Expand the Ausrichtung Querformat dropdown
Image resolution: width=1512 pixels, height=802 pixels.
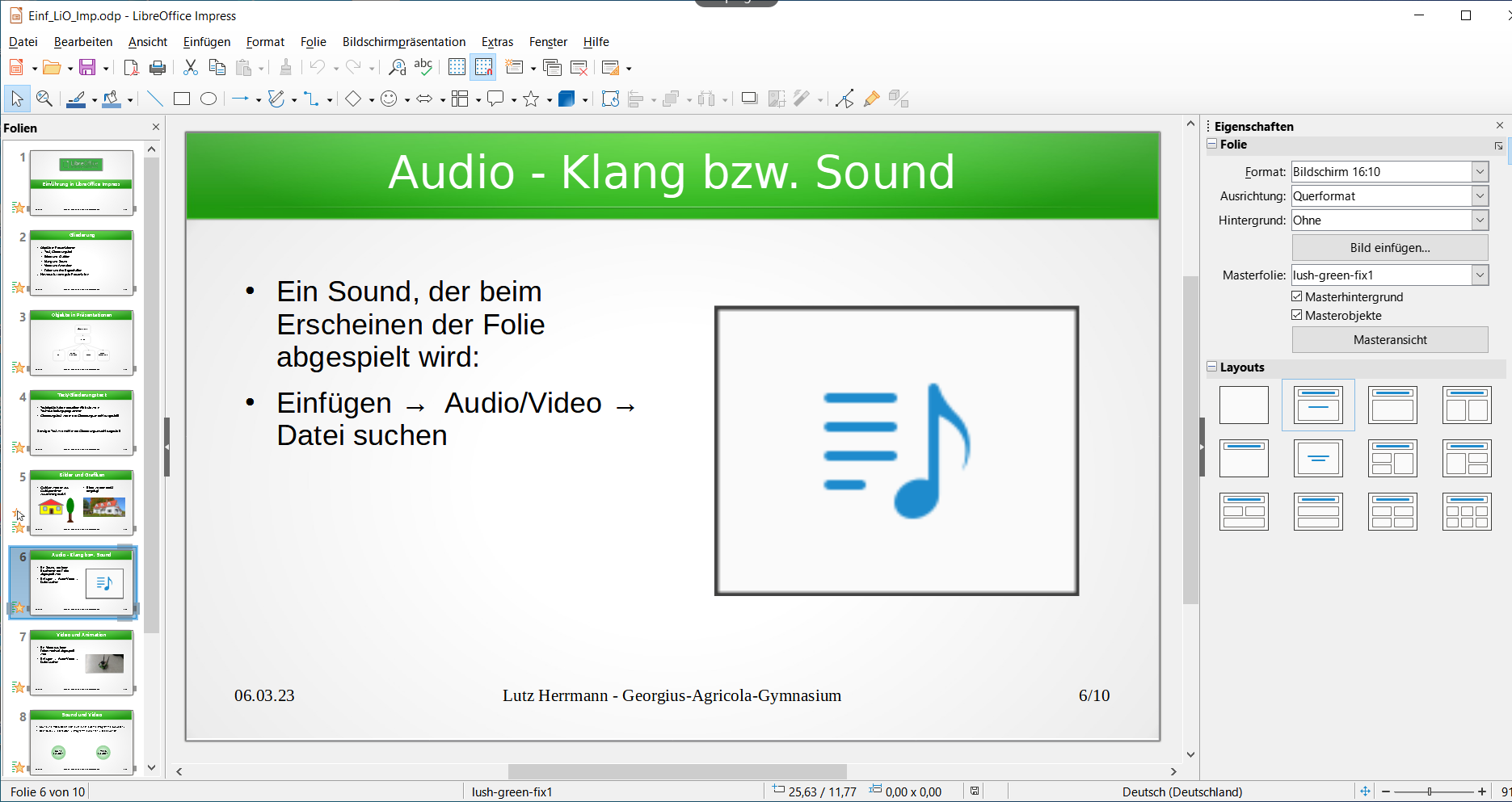pyautogui.click(x=1479, y=196)
